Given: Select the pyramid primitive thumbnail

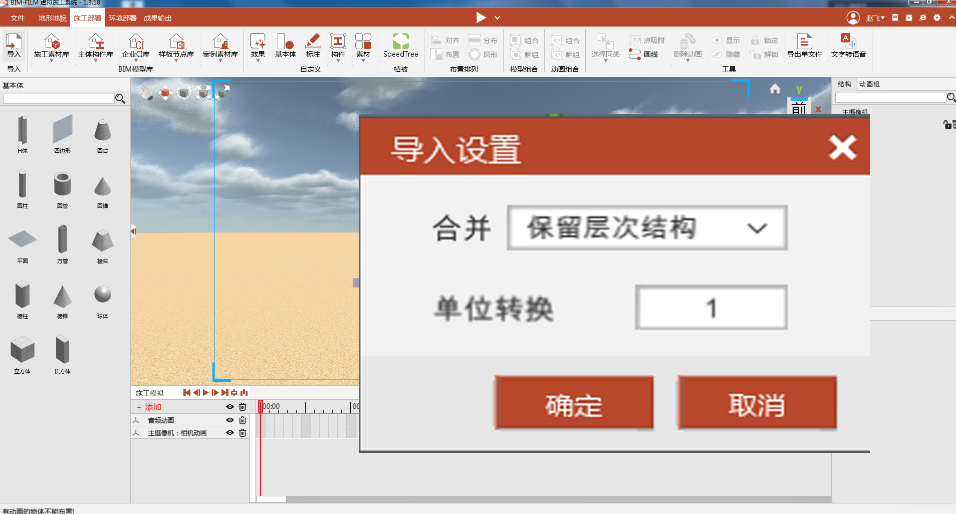Looking at the screenshot, I should tap(62, 296).
